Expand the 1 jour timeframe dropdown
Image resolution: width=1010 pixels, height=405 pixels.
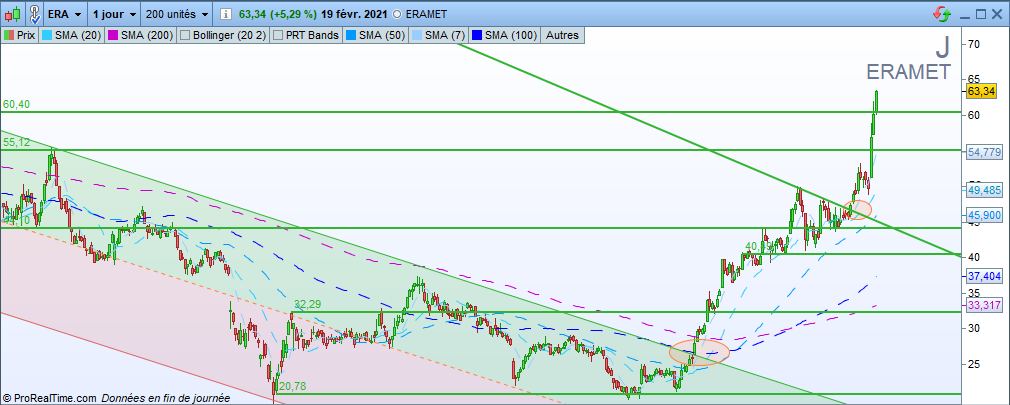point(115,14)
